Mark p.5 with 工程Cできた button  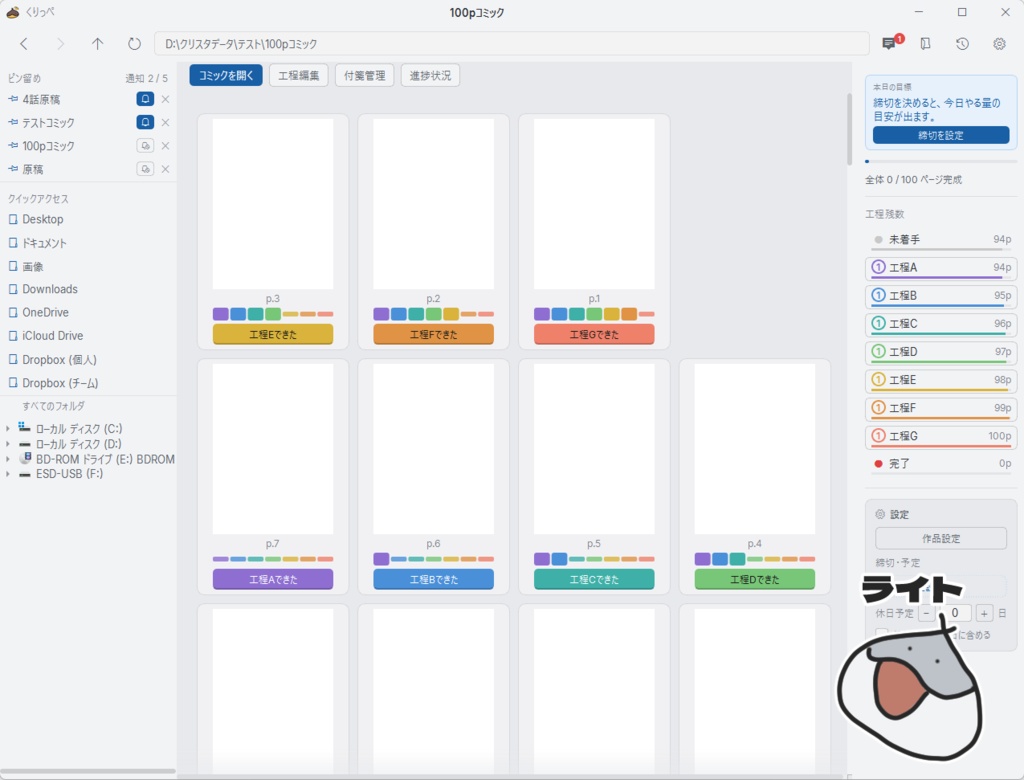[x=594, y=579]
